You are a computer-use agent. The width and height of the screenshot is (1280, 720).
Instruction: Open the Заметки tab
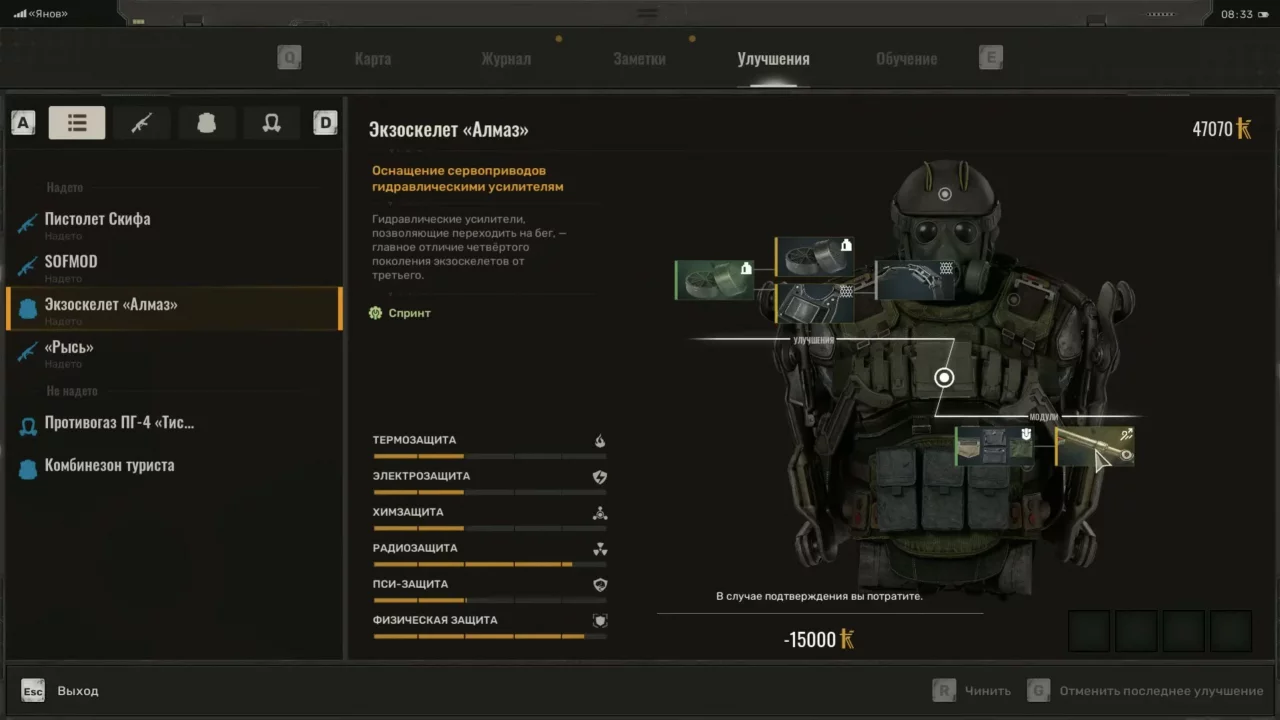tap(640, 59)
